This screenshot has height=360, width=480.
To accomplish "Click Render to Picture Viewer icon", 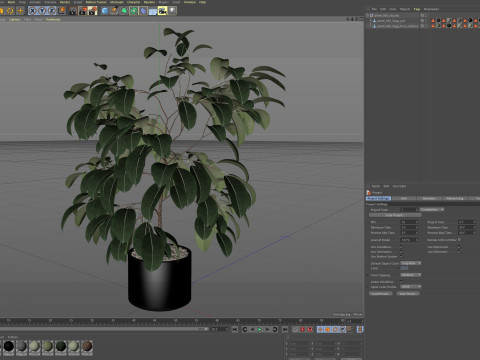I will point(83,11).
